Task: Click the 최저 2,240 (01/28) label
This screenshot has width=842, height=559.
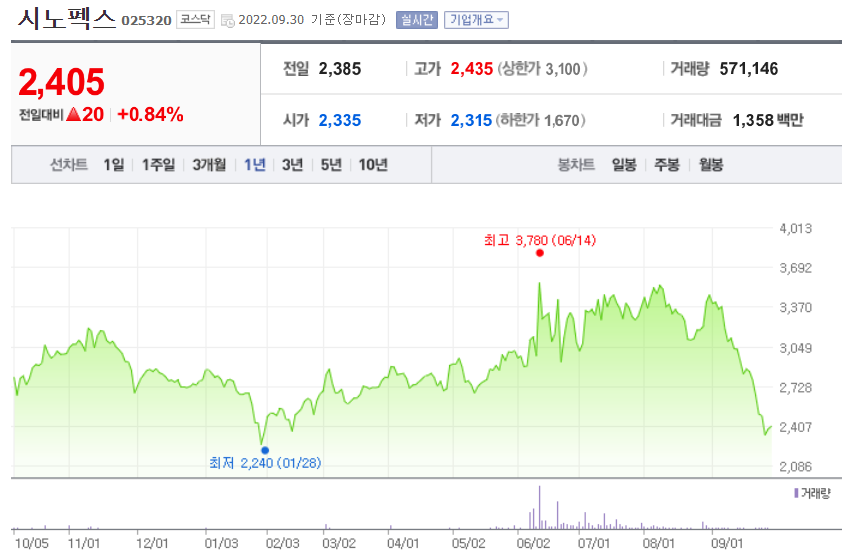Action: tap(265, 463)
